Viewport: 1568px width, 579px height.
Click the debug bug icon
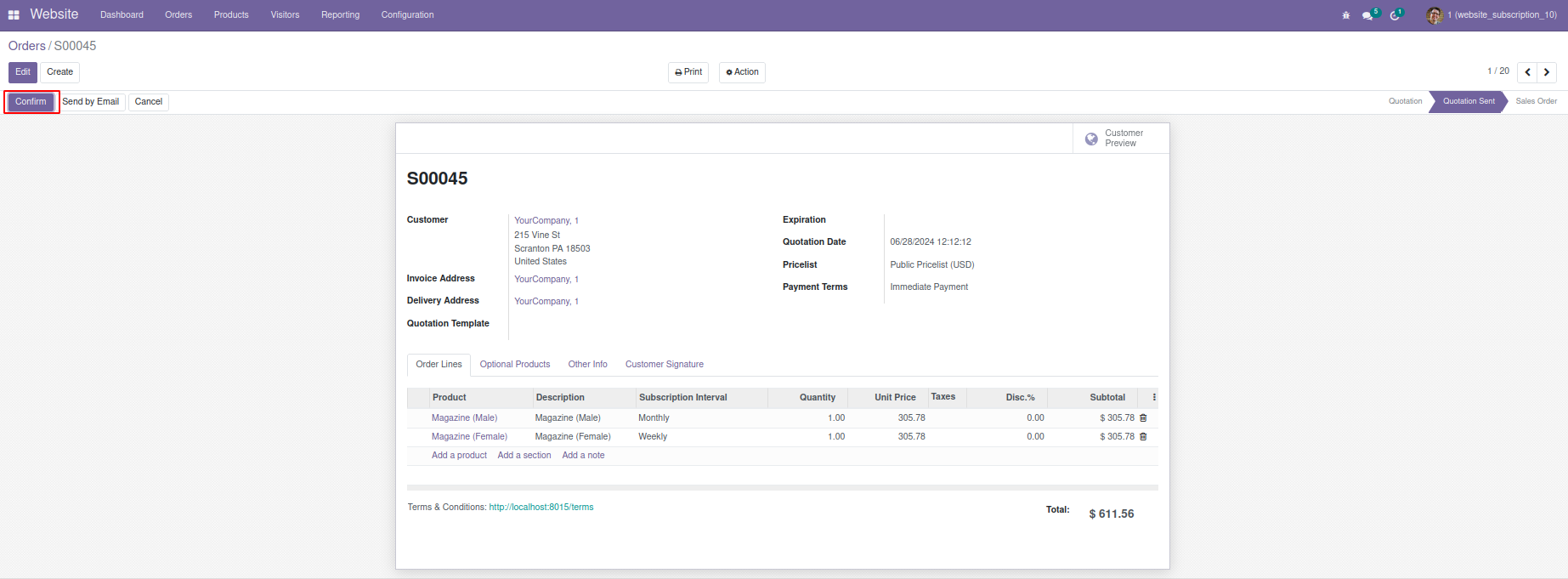point(1346,15)
